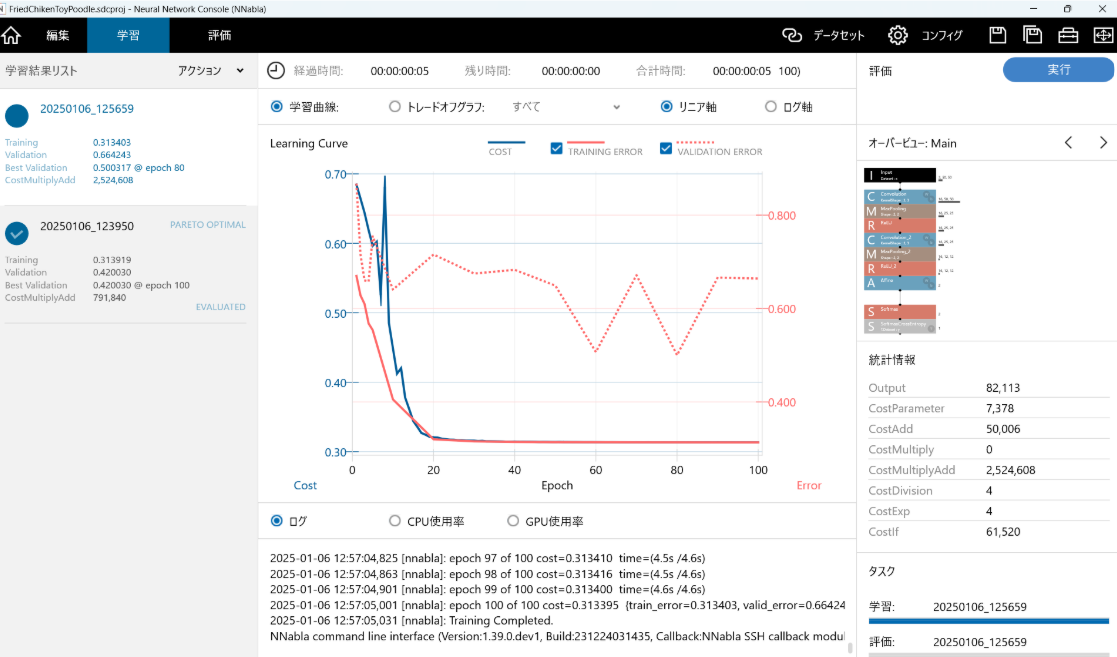
Task: Go to previous overview with left arrow
Action: [1069, 143]
